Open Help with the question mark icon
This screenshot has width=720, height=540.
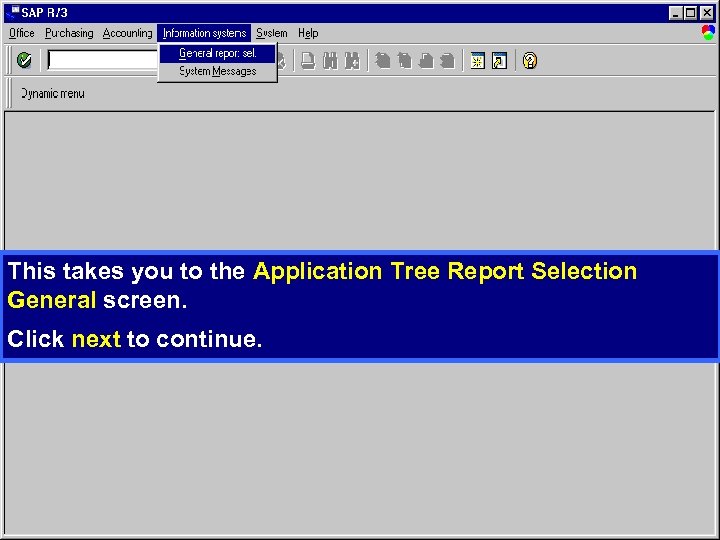click(x=529, y=61)
